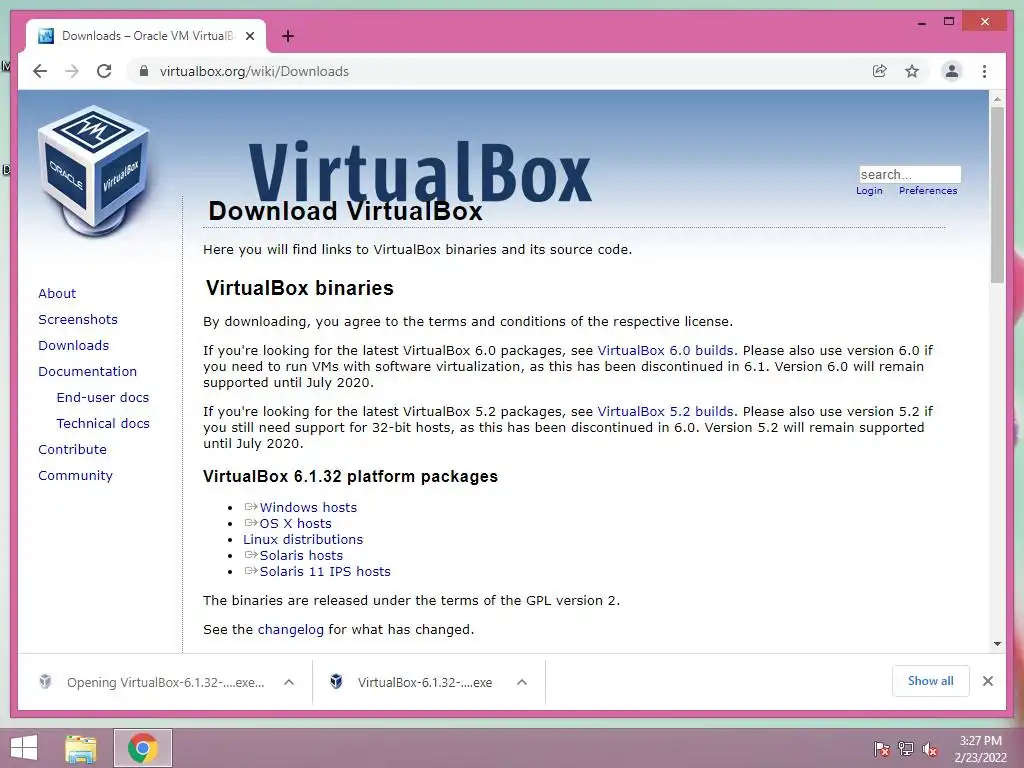Click the page vertical scrollbar thumb
Viewport: 1024px width, 768px height.
pyautogui.click(x=997, y=195)
